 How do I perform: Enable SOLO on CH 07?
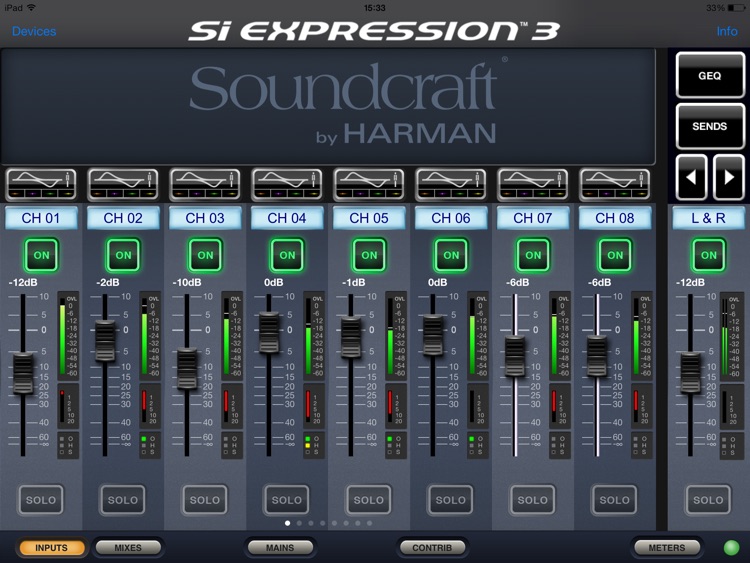point(533,500)
